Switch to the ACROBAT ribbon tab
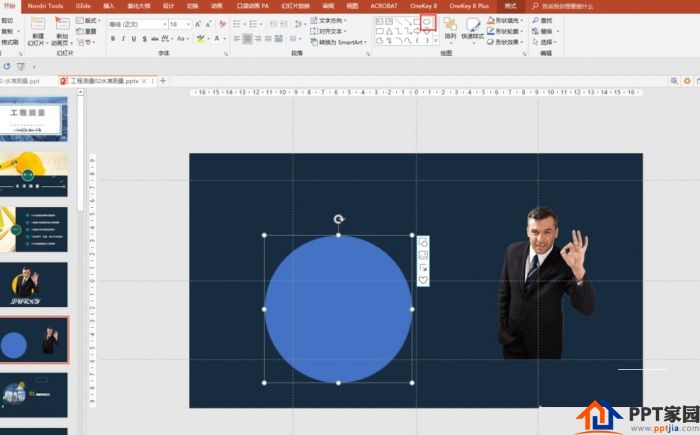 383,6
